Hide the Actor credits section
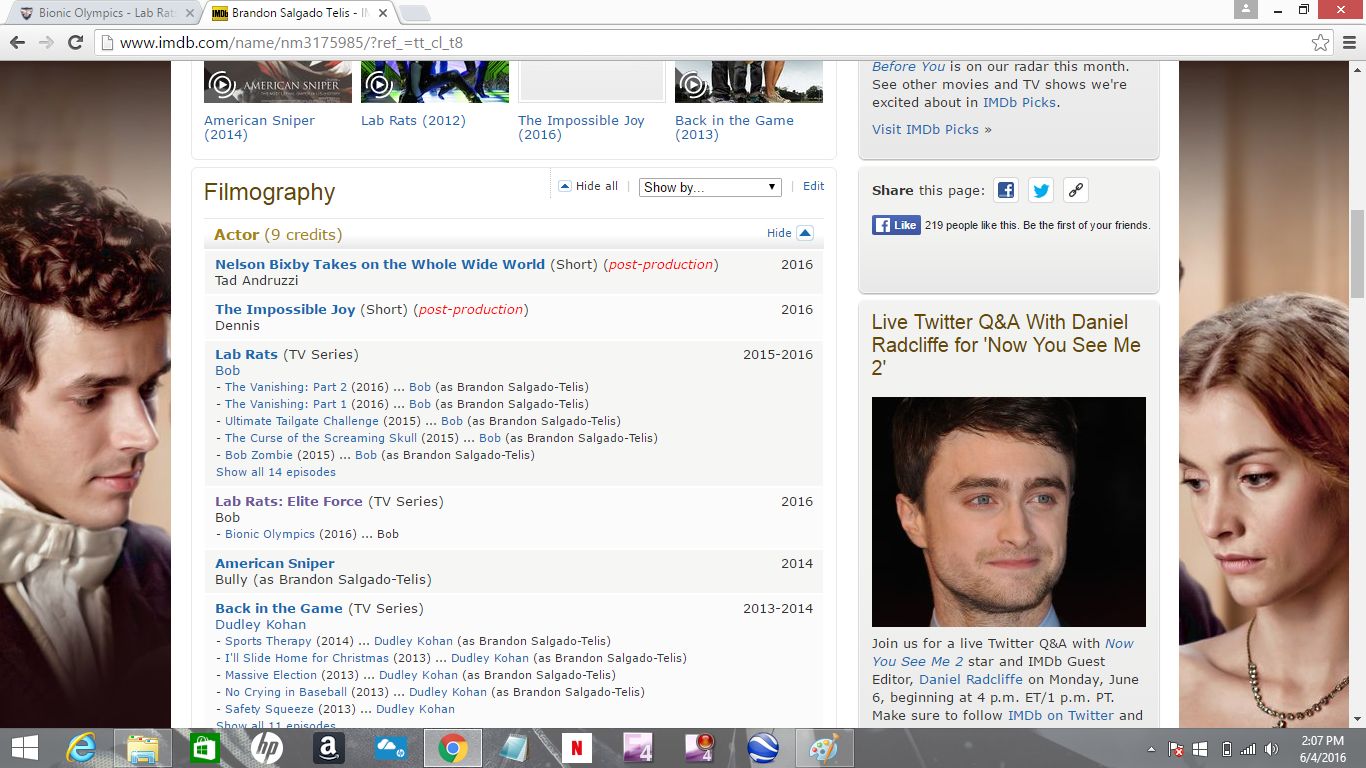The height and width of the screenshot is (768, 1366). click(790, 233)
